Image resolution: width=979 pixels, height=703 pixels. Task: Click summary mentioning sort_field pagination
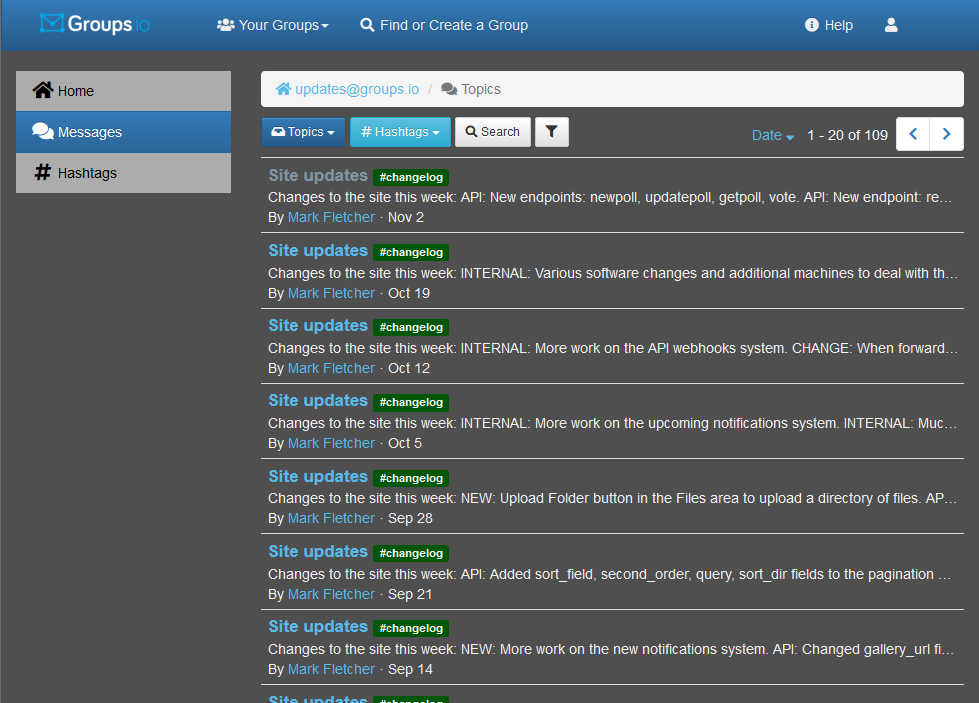click(610, 574)
